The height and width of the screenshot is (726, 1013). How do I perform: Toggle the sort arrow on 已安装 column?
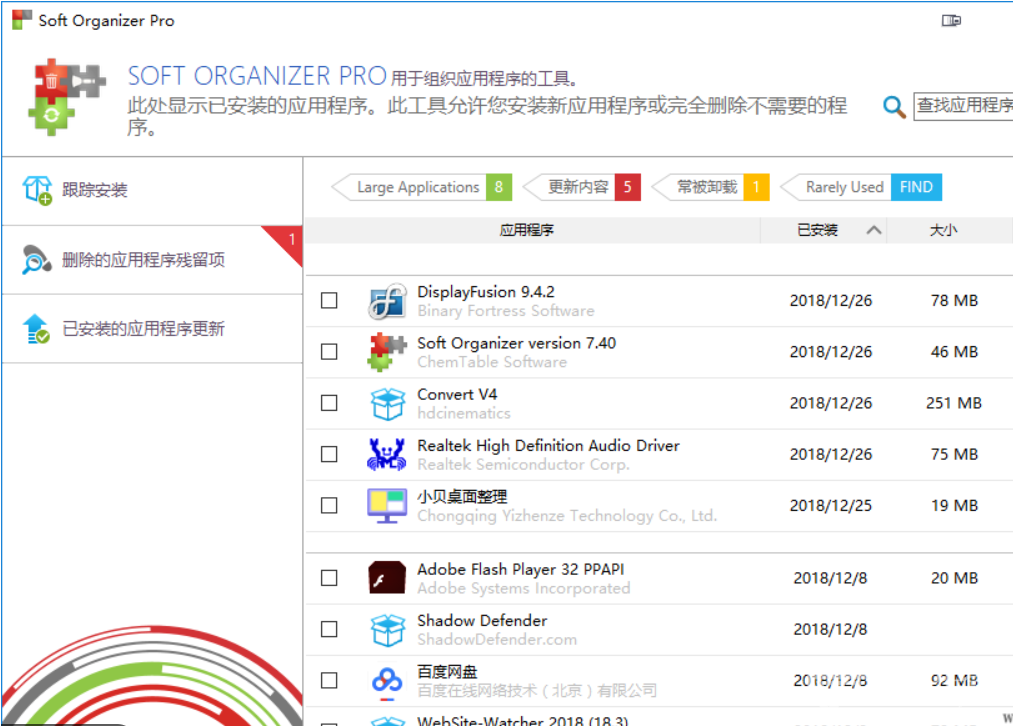(874, 230)
